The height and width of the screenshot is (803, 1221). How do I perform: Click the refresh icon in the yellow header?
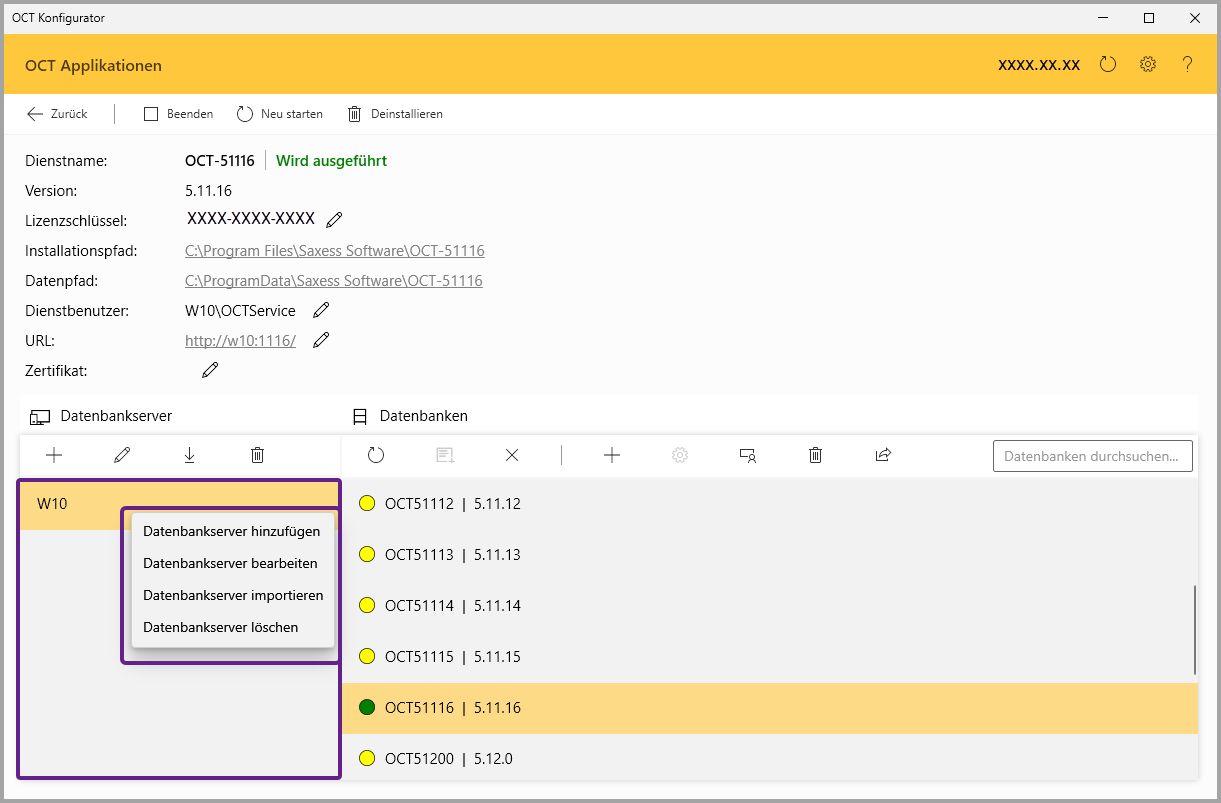pyautogui.click(x=1107, y=65)
